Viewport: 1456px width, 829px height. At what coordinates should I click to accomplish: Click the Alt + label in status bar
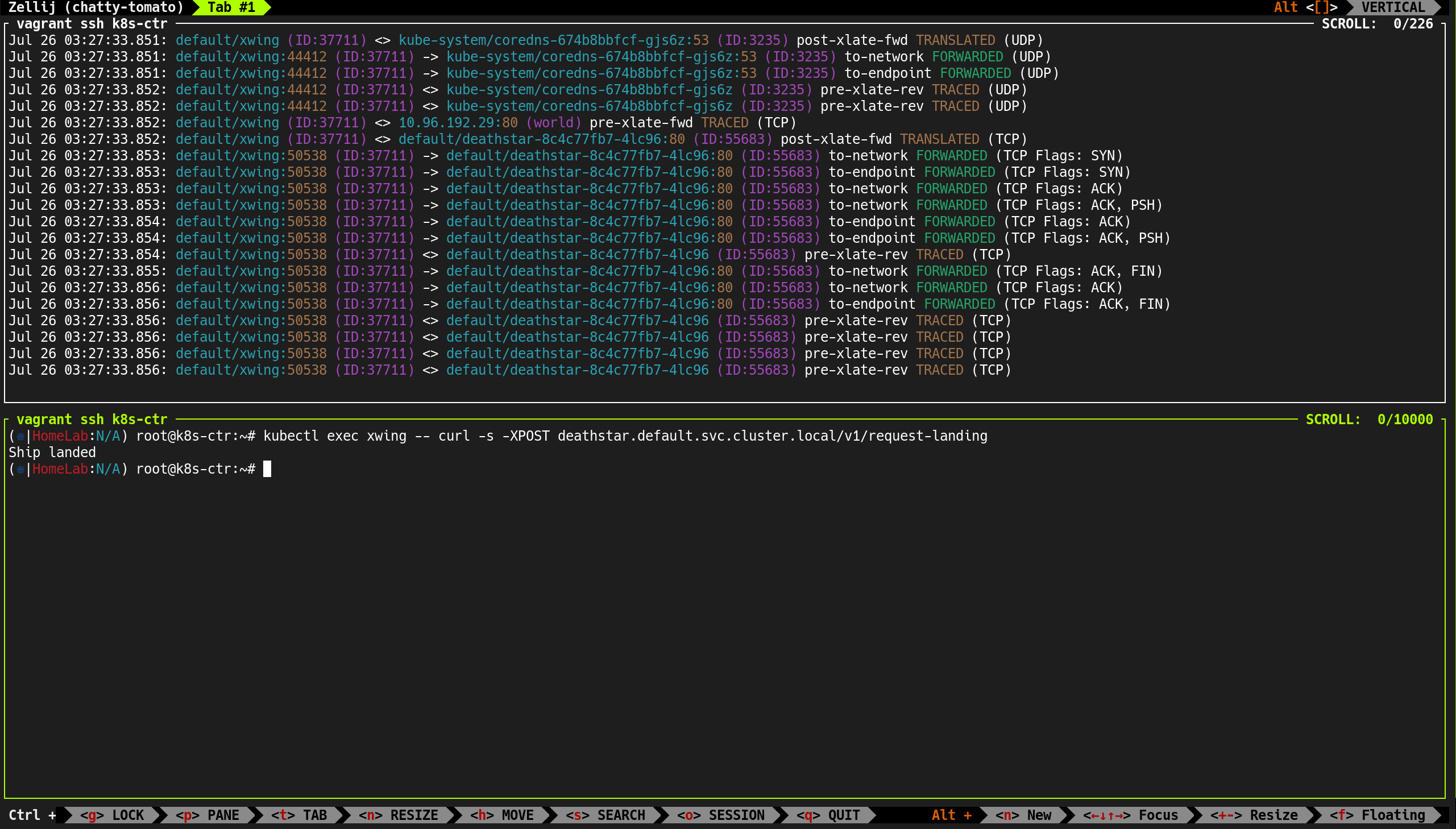(951, 815)
